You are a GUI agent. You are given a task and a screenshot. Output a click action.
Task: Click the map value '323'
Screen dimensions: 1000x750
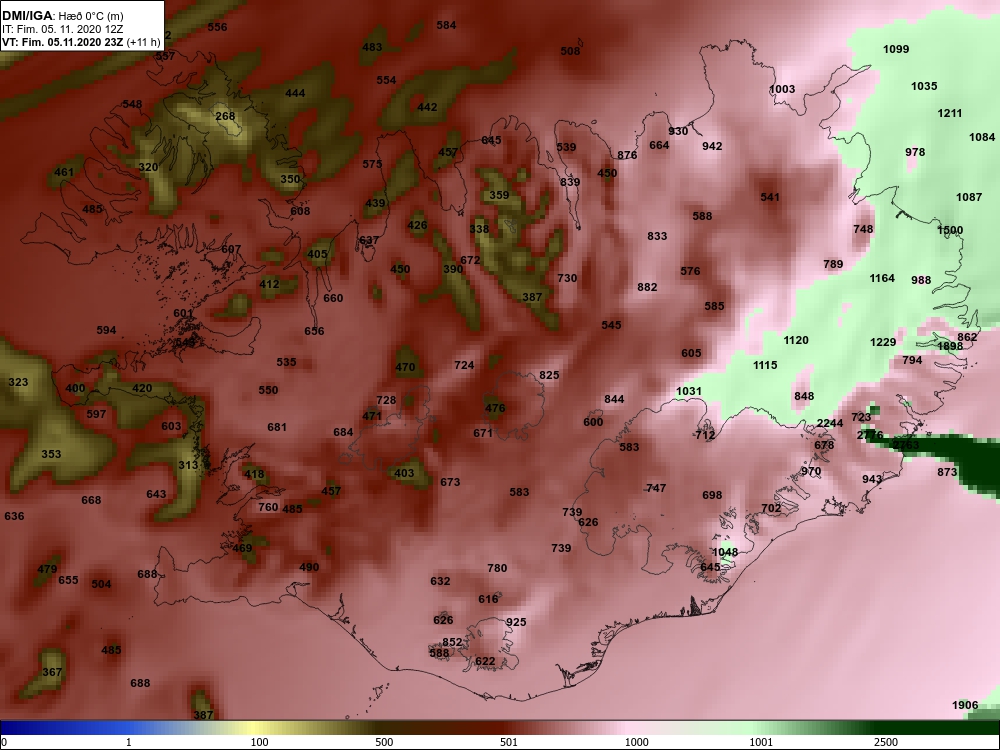18,382
